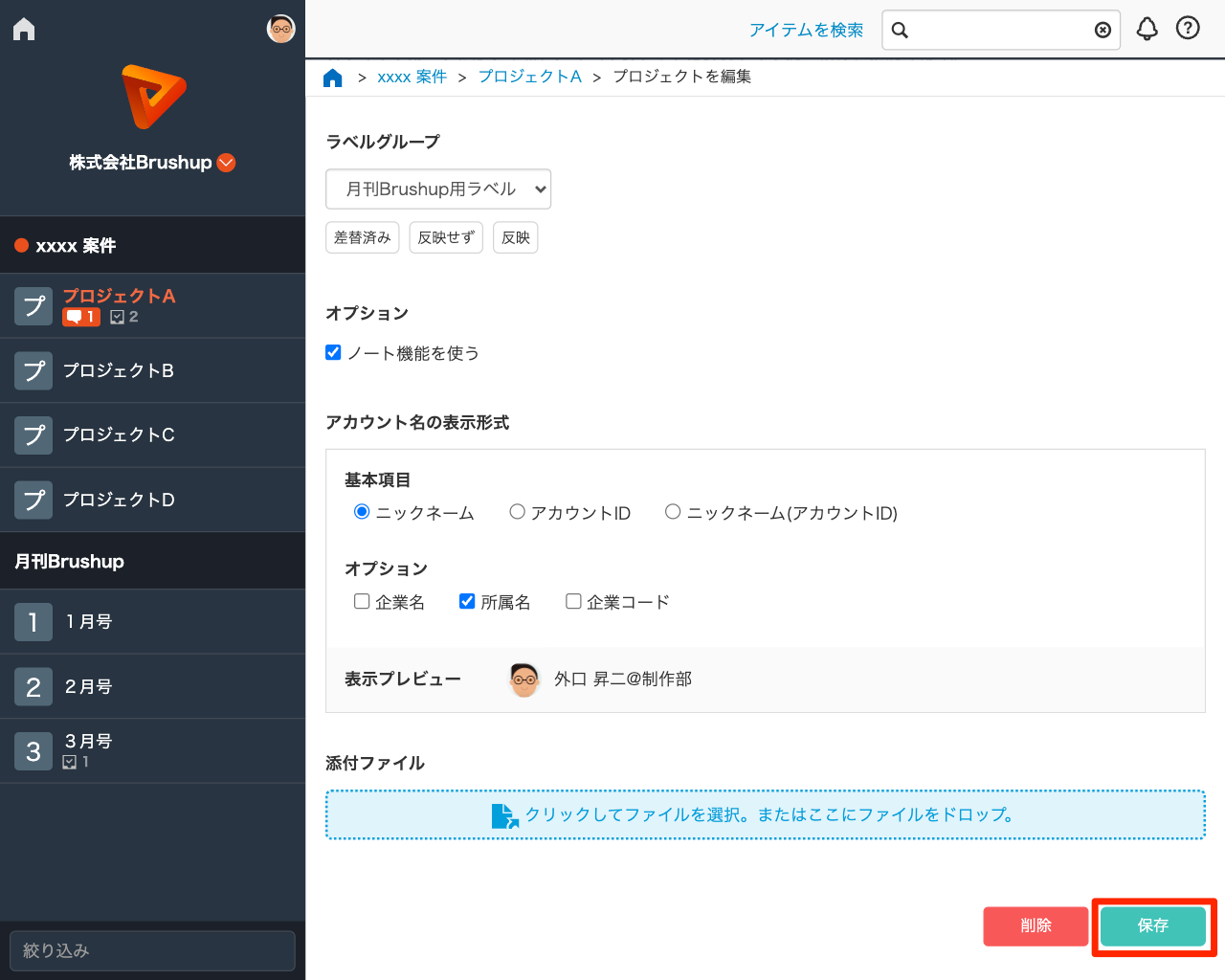Click the number 1 icon for 1月号
1225x980 pixels.
pos(33,622)
